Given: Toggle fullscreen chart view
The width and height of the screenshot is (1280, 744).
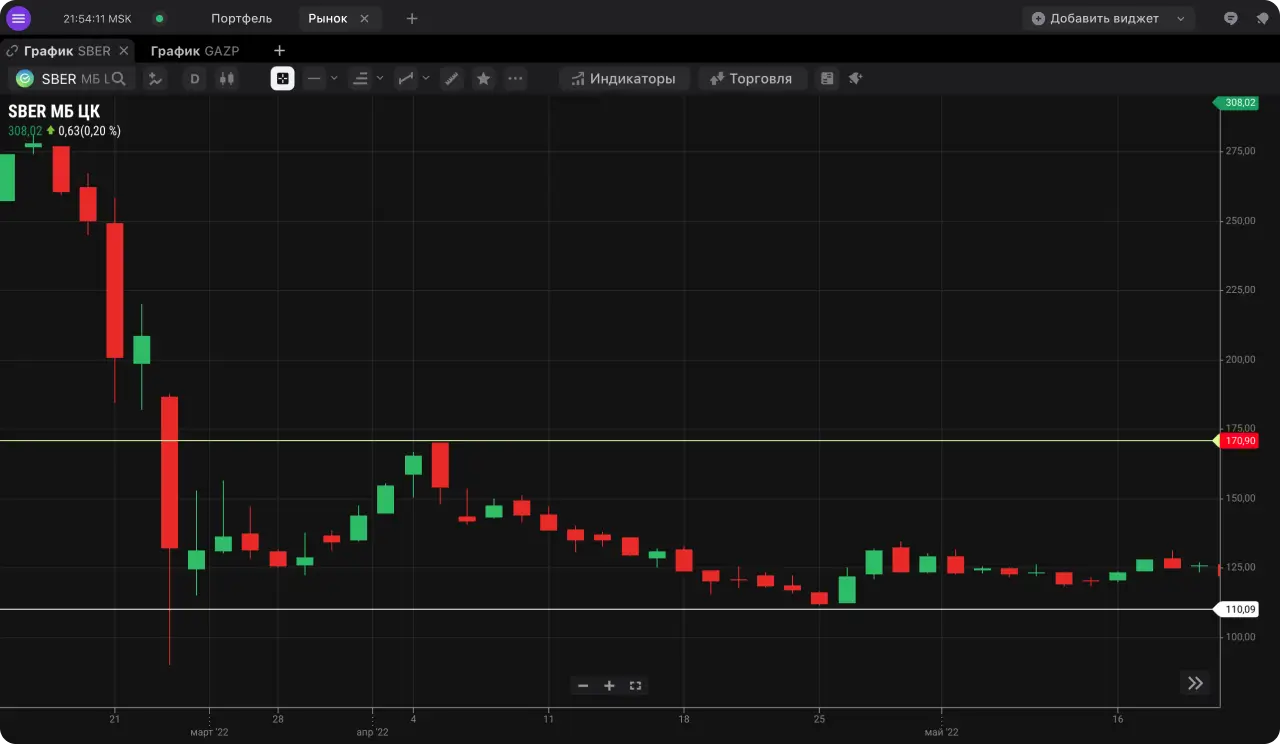Looking at the screenshot, I should tap(635, 685).
